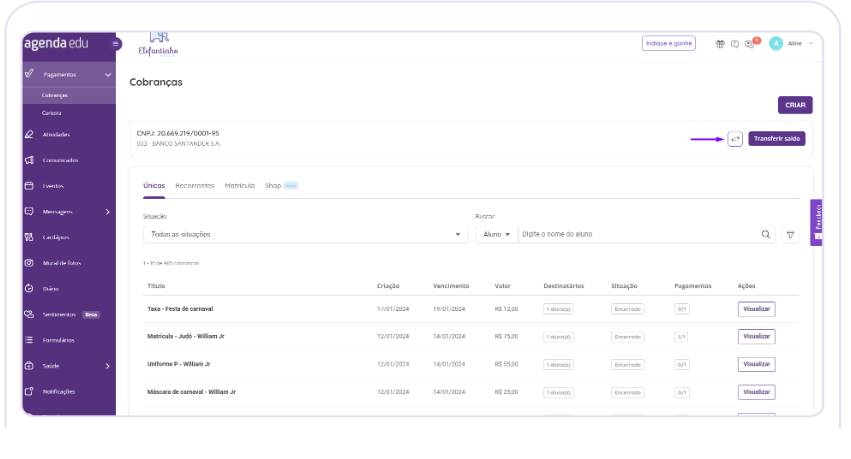Open the Aluno search-type dropdown

[x=496, y=234]
